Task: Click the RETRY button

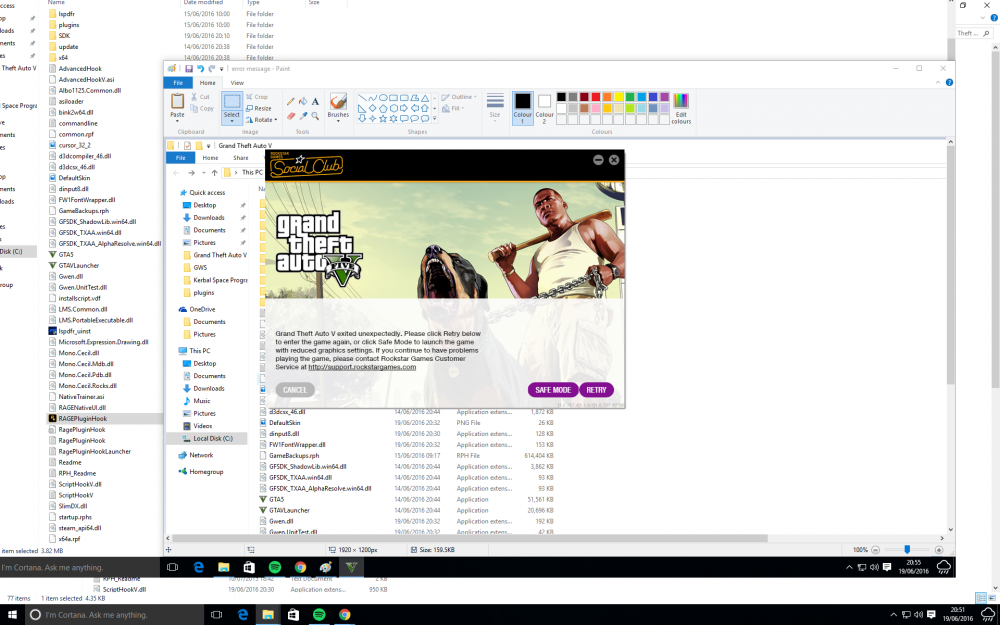Action: click(x=596, y=390)
